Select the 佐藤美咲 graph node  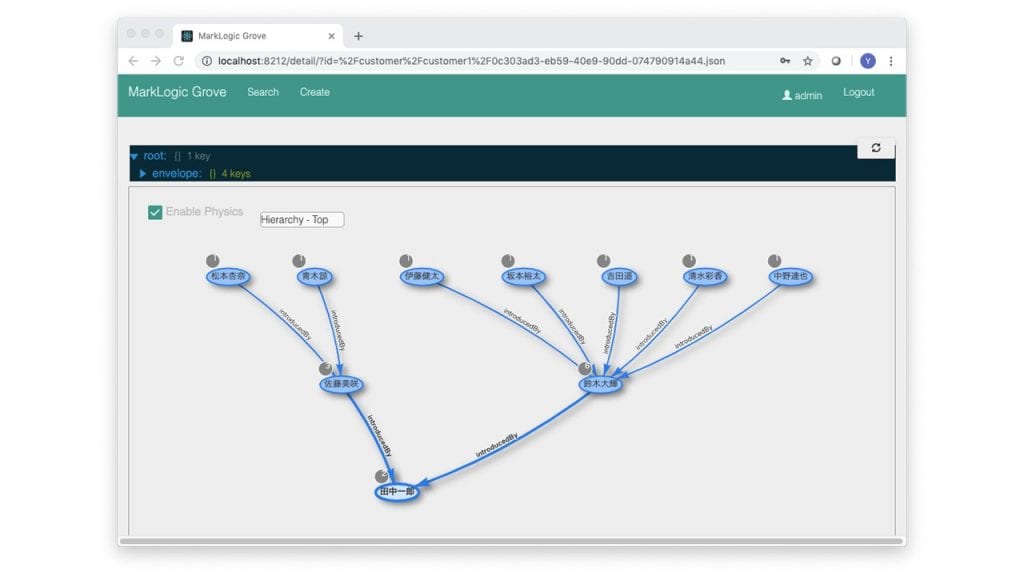pos(342,385)
